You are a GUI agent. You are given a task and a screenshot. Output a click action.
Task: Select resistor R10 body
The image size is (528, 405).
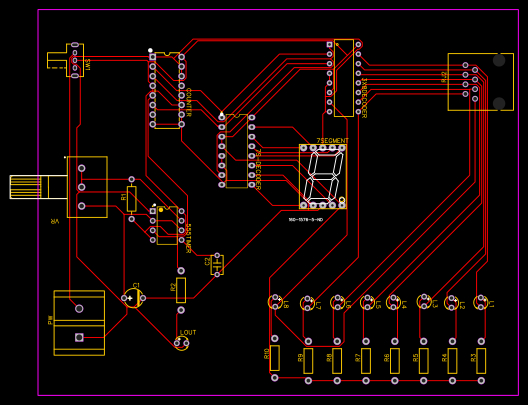pos(275,358)
